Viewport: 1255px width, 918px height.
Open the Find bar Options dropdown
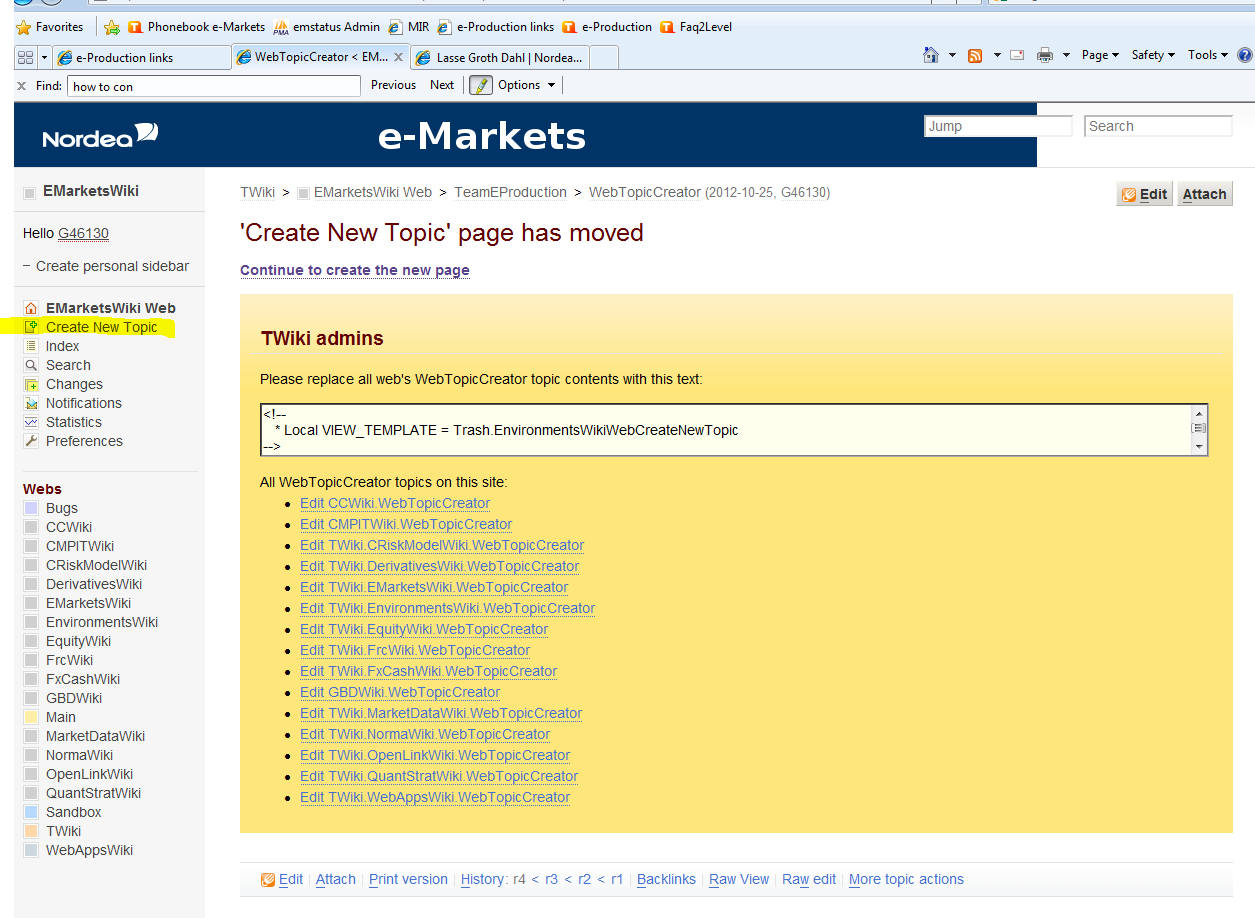526,85
